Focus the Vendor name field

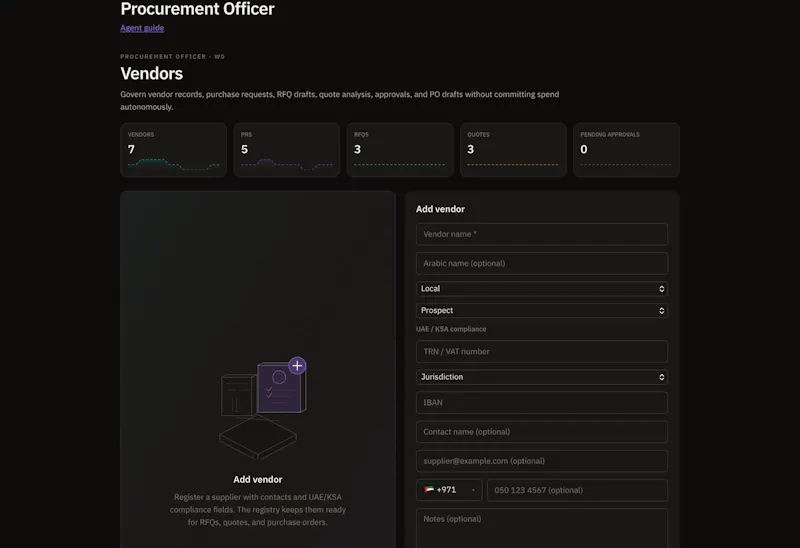[542, 234]
